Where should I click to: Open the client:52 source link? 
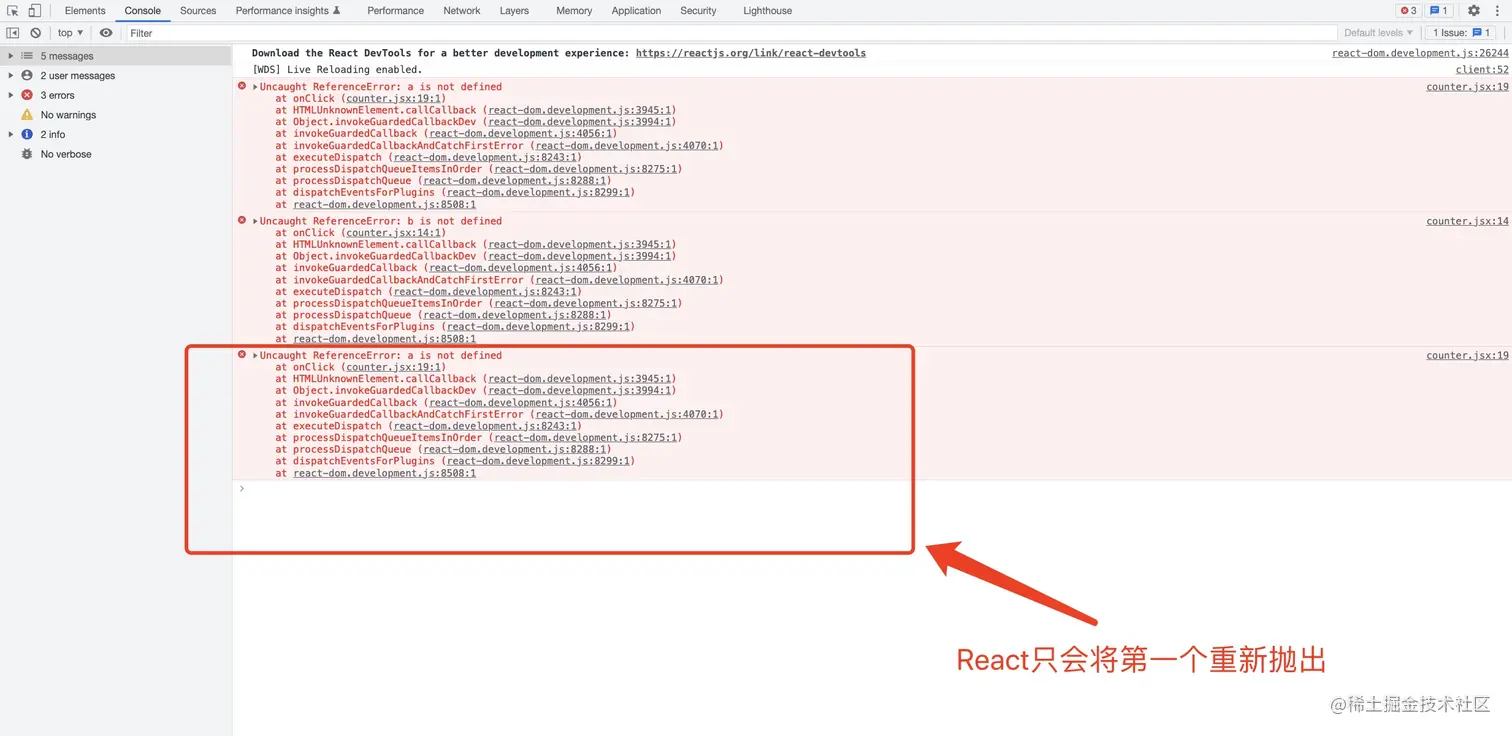(1482, 70)
